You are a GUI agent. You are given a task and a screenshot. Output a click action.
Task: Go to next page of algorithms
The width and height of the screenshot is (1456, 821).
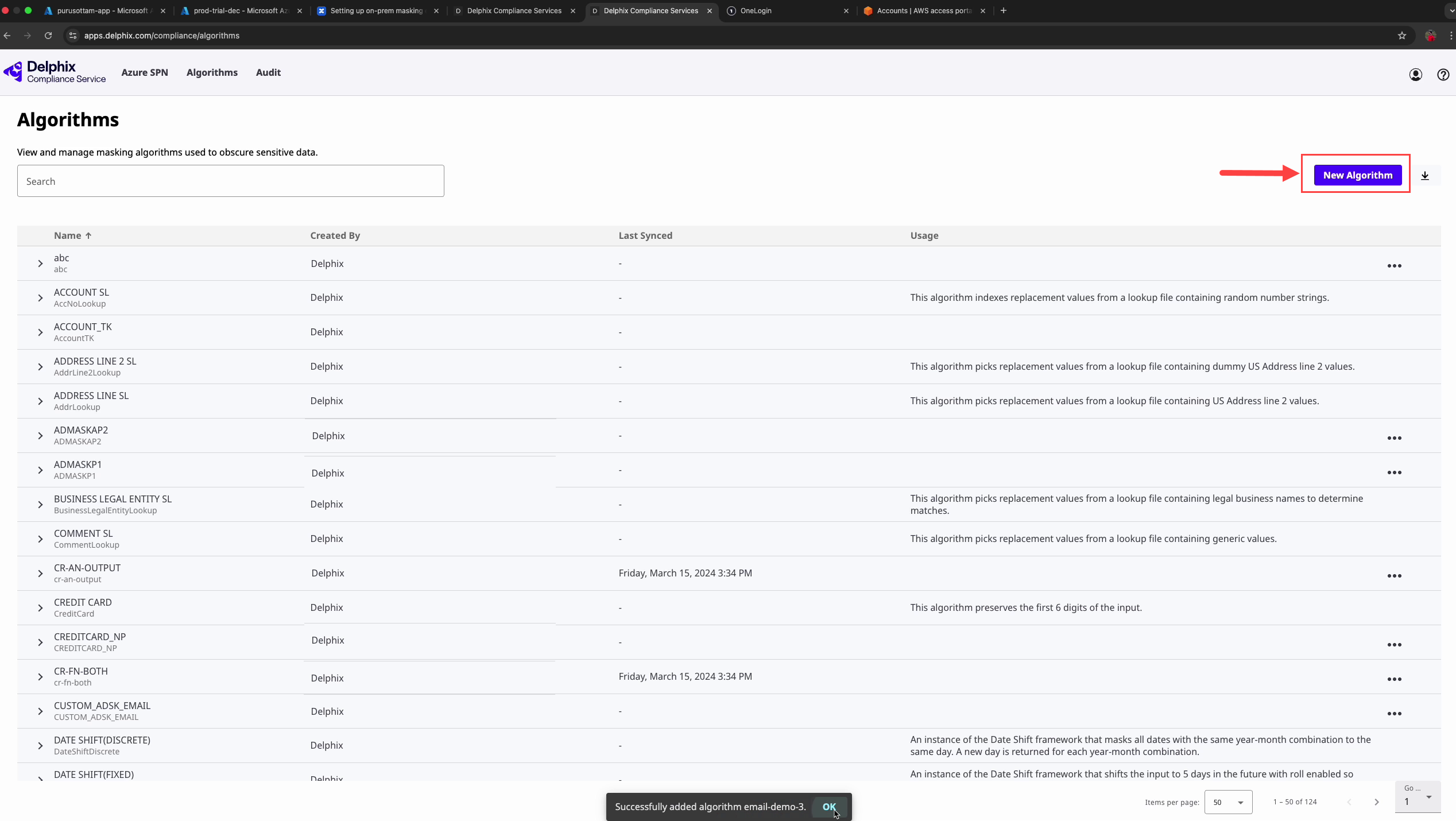(1377, 802)
